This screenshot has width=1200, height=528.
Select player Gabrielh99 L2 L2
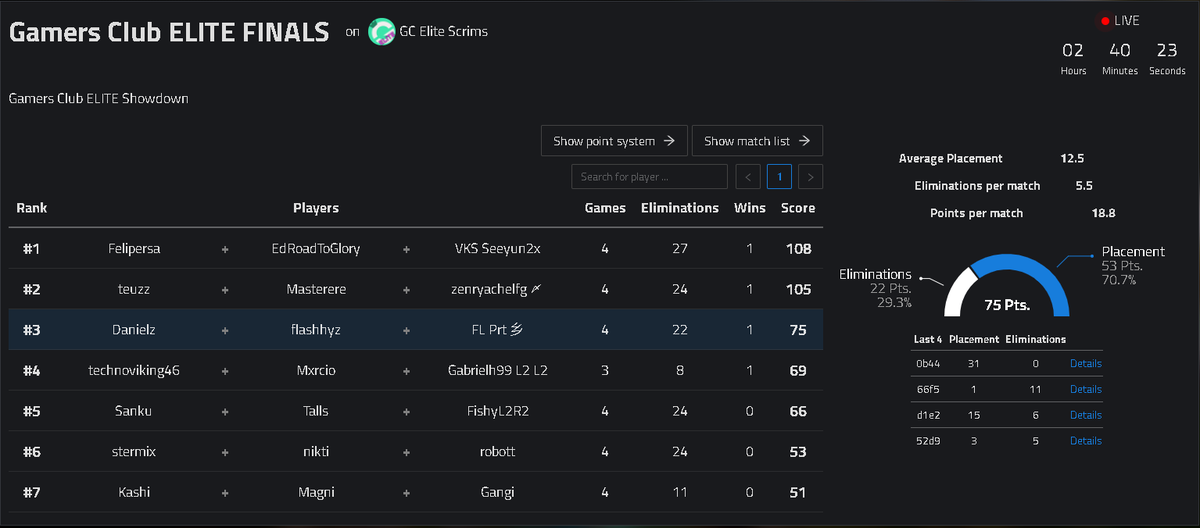tap(498, 370)
